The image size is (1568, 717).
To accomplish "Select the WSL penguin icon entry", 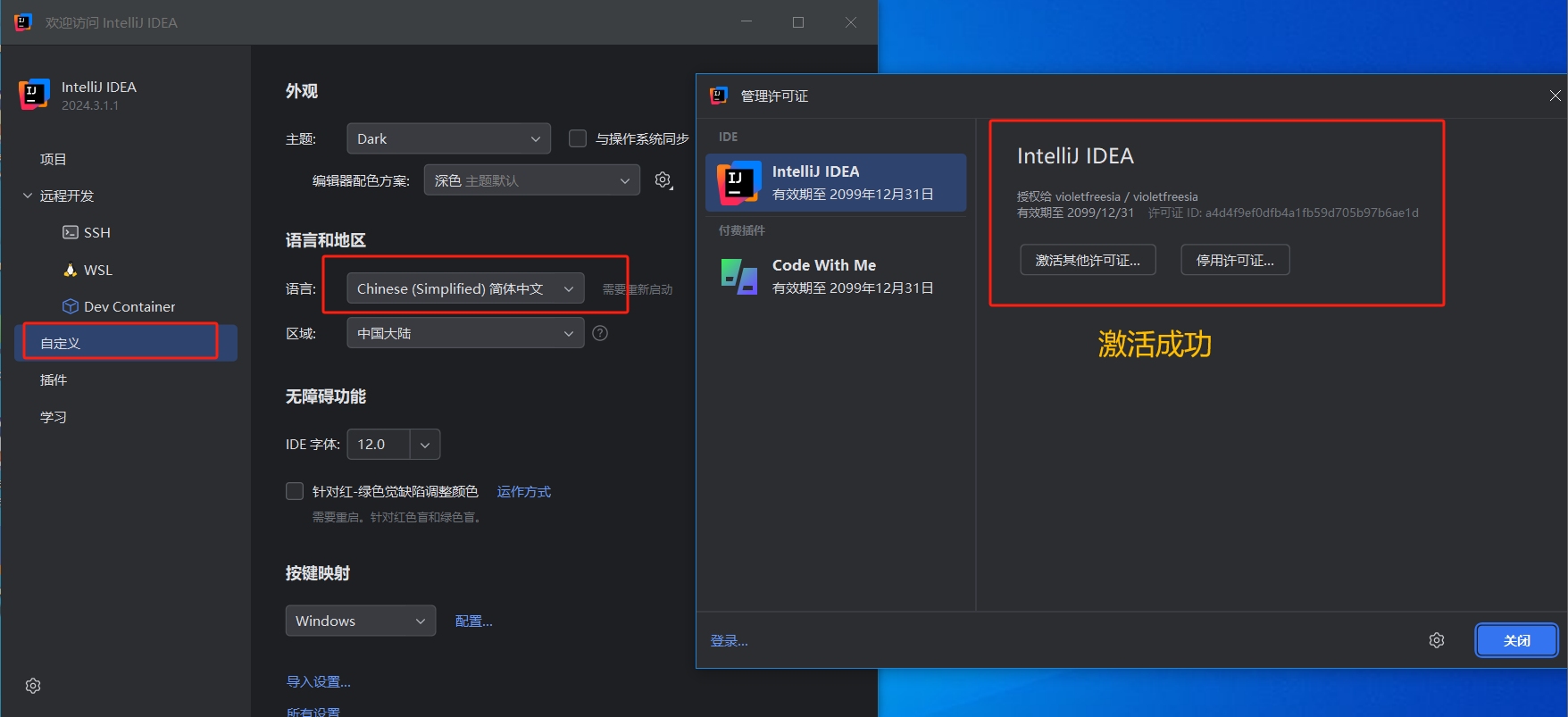I will [88, 270].
